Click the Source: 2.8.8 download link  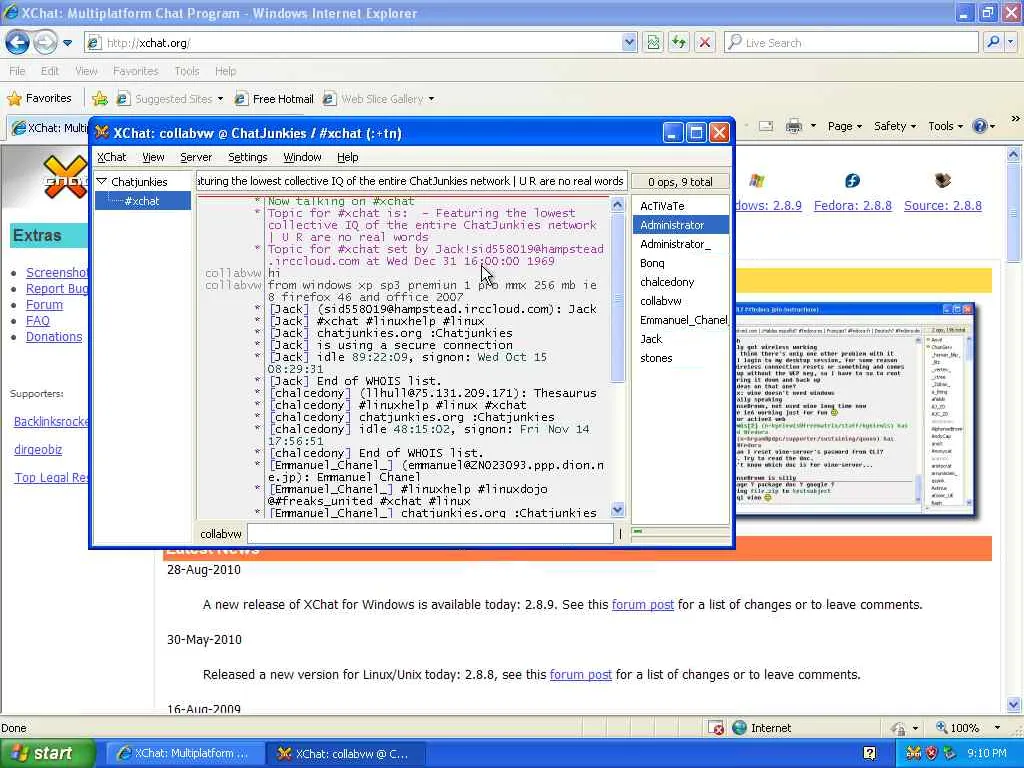[942, 206]
